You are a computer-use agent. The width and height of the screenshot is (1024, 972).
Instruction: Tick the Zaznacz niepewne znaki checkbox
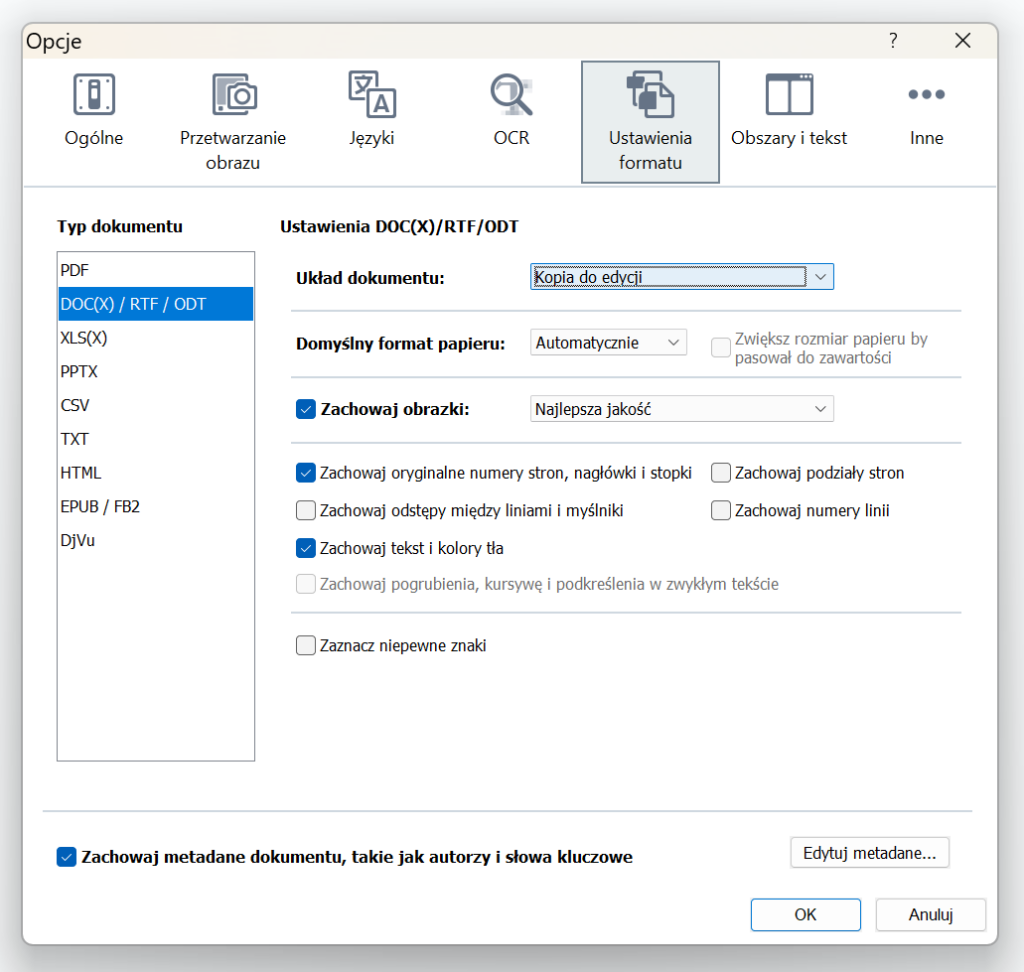point(306,646)
